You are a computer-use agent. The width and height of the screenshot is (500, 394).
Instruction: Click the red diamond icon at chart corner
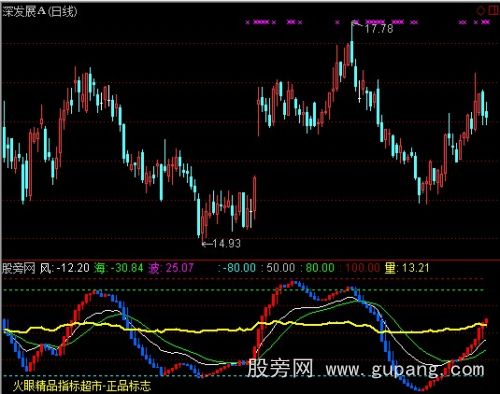click(x=481, y=11)
